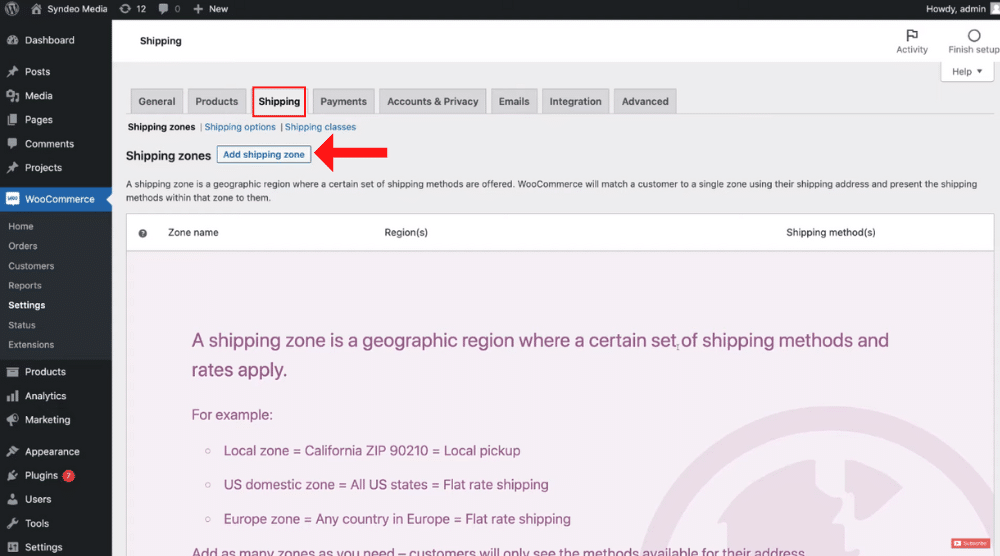
Task: Click the Projects pin icon
Action: pyautogui.click(x=12, y=168)
